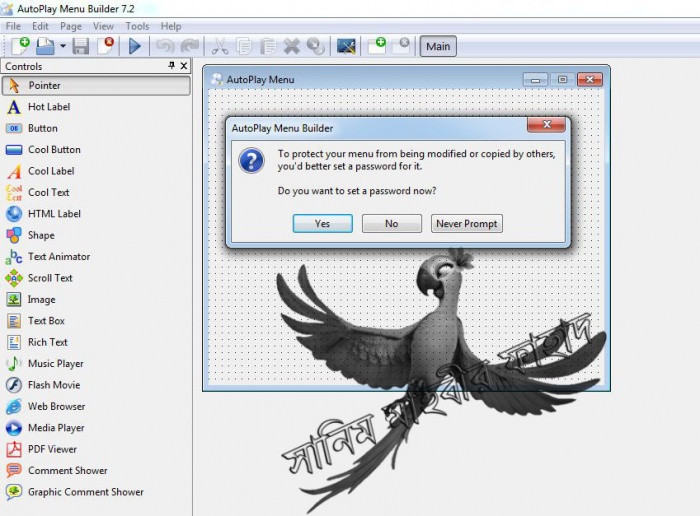Select the Hot Label control
The width and height of the screenshot is (700, 516).
coord(96,107)
